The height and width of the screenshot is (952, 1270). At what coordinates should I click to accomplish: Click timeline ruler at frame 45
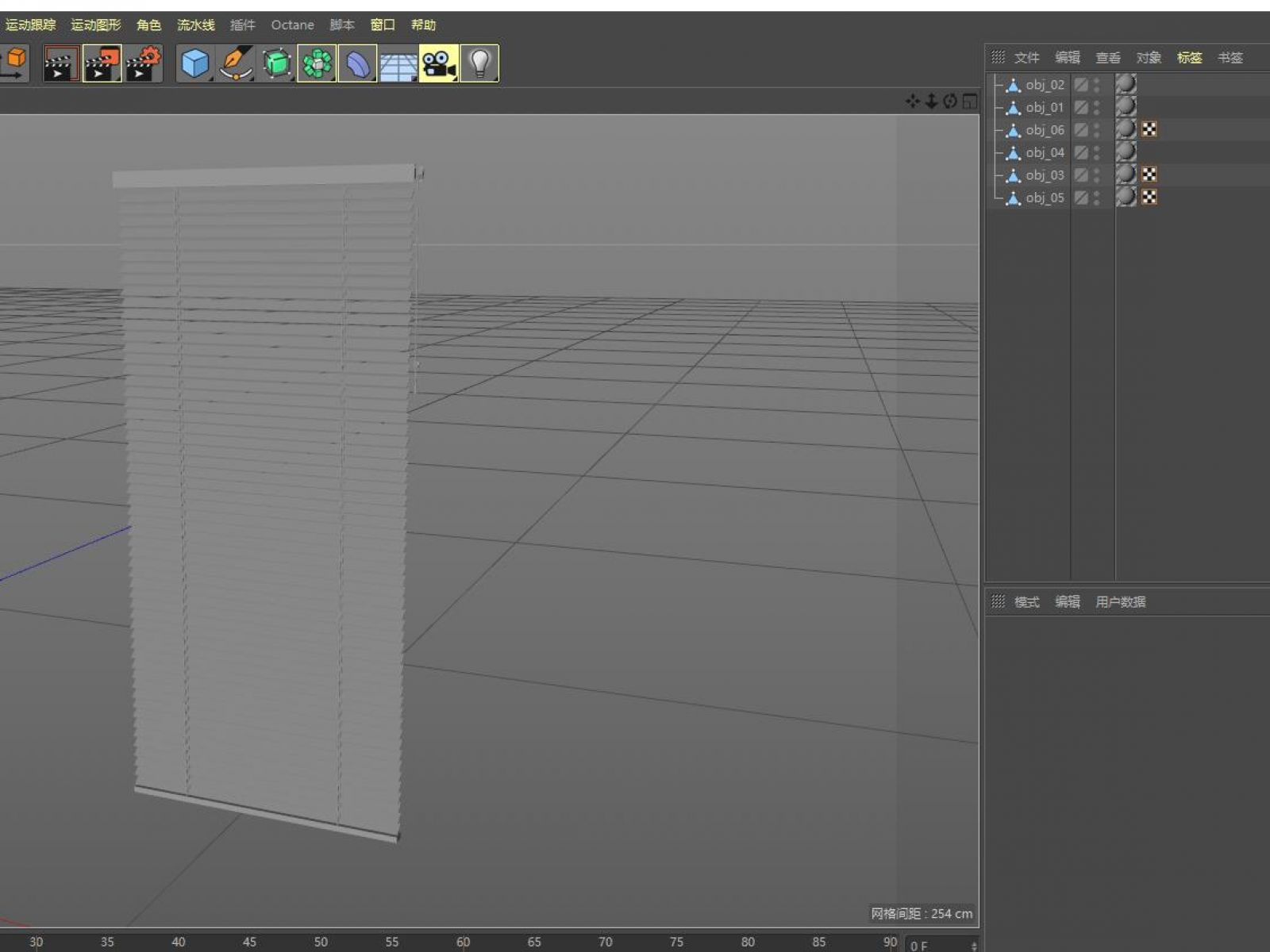249,942
